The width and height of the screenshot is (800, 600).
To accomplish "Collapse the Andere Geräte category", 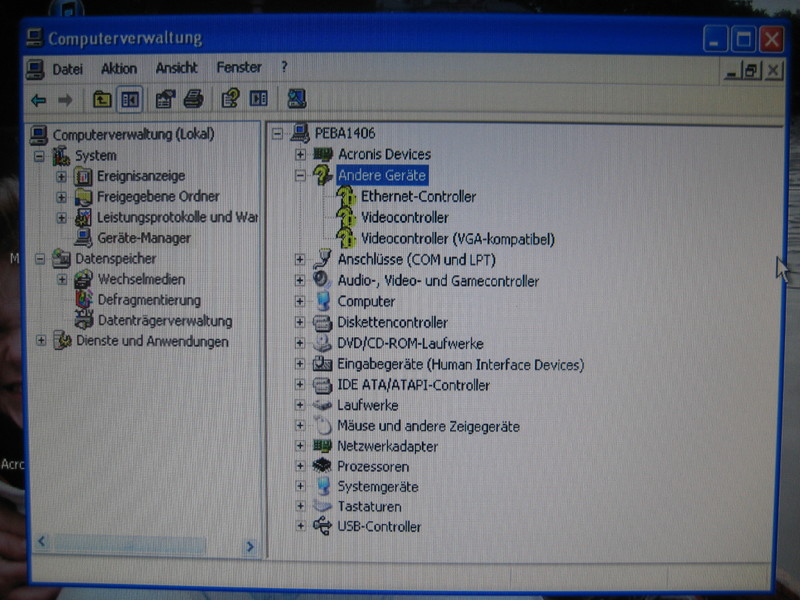I will (300, 175).
